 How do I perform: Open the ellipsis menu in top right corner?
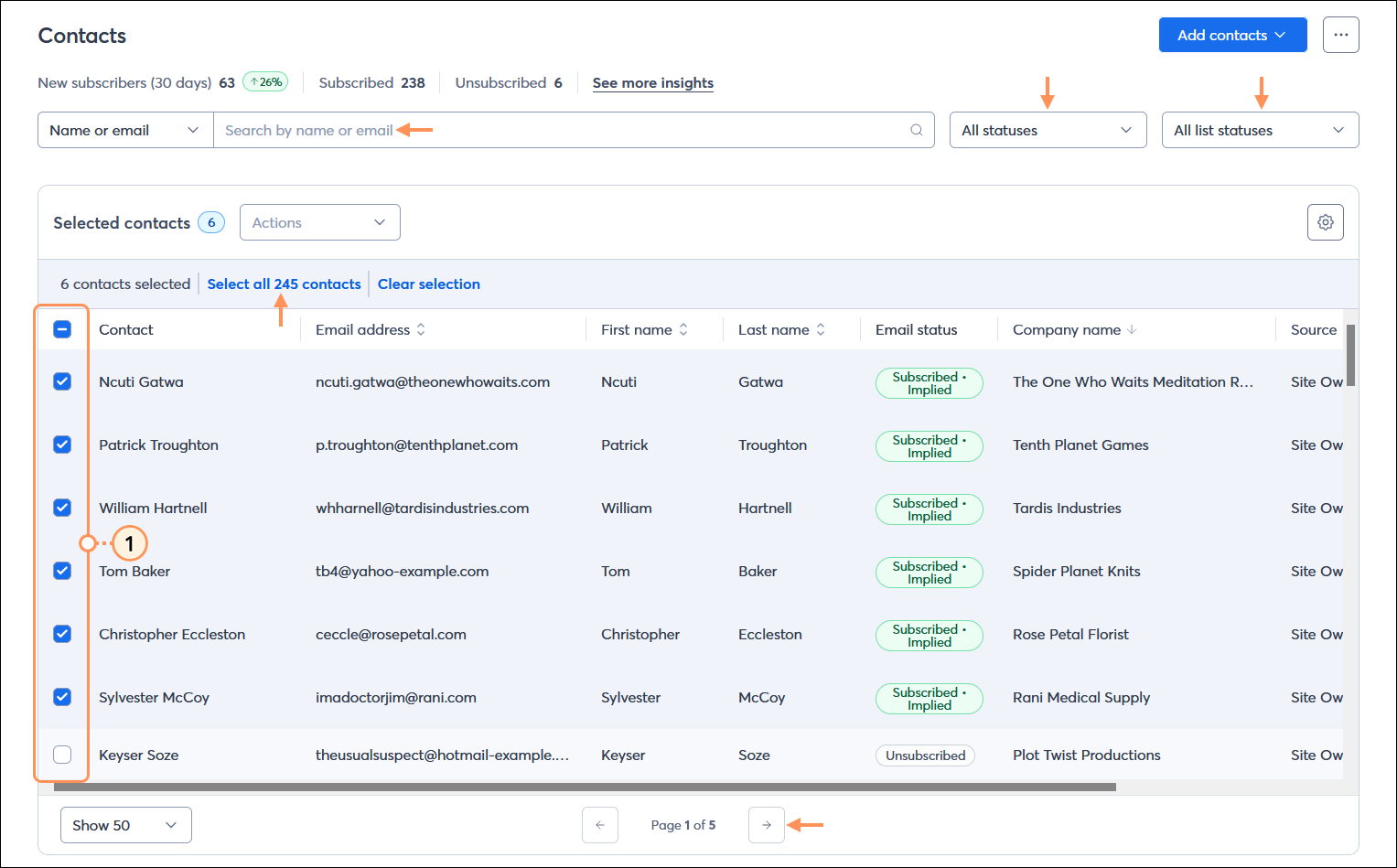point(1340,34)
